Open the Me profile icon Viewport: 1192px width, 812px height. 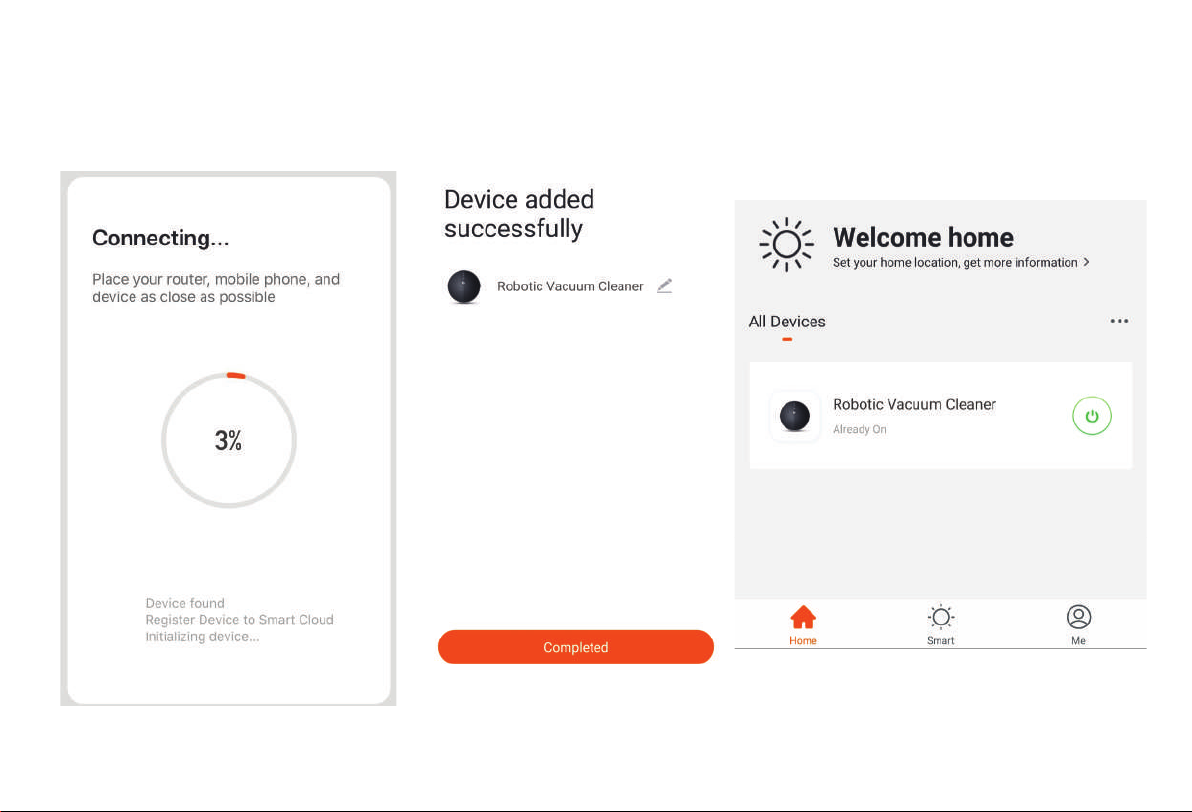(x=1079, y=617)
